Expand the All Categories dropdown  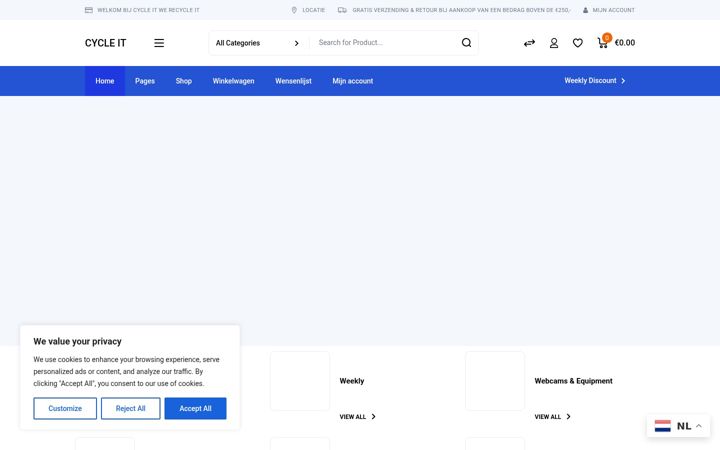[257, 43]
